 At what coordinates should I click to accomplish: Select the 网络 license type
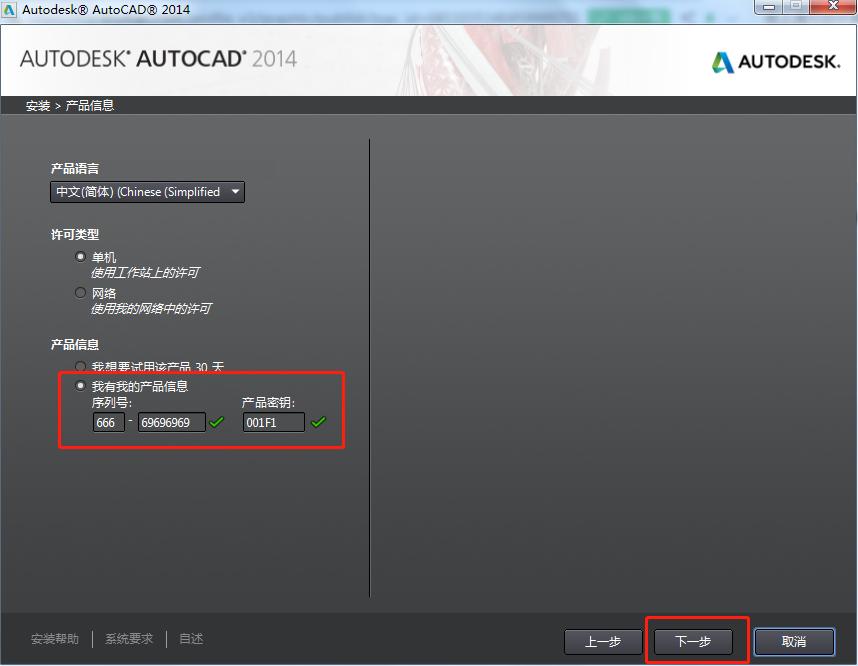coord(80,292)
